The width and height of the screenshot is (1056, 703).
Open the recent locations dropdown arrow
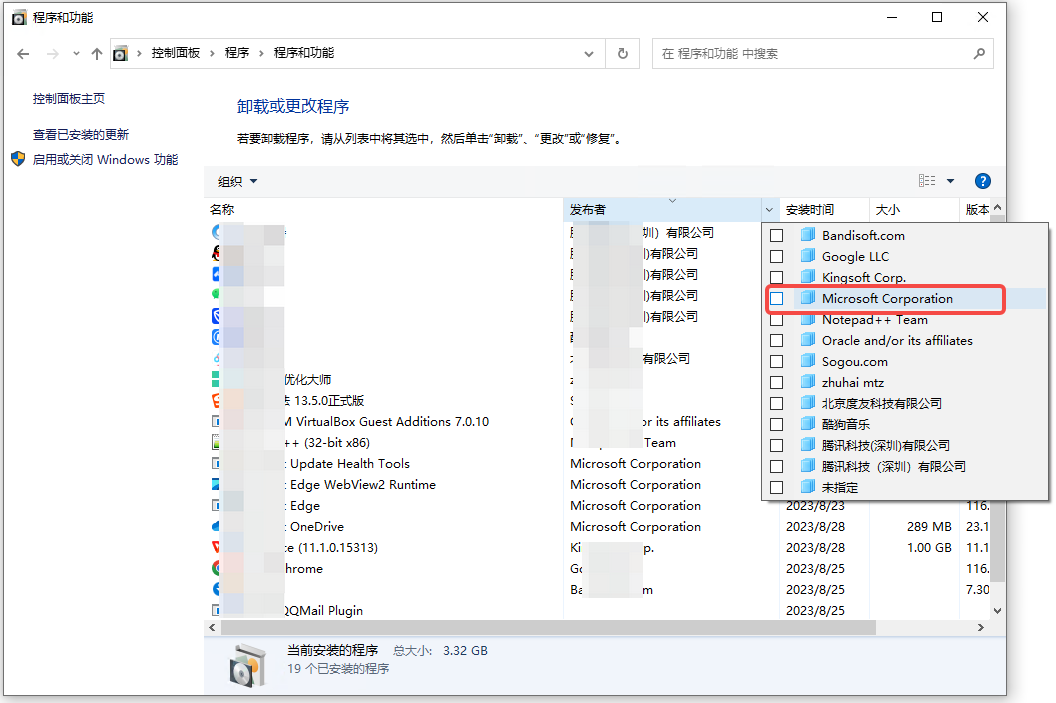76,54
